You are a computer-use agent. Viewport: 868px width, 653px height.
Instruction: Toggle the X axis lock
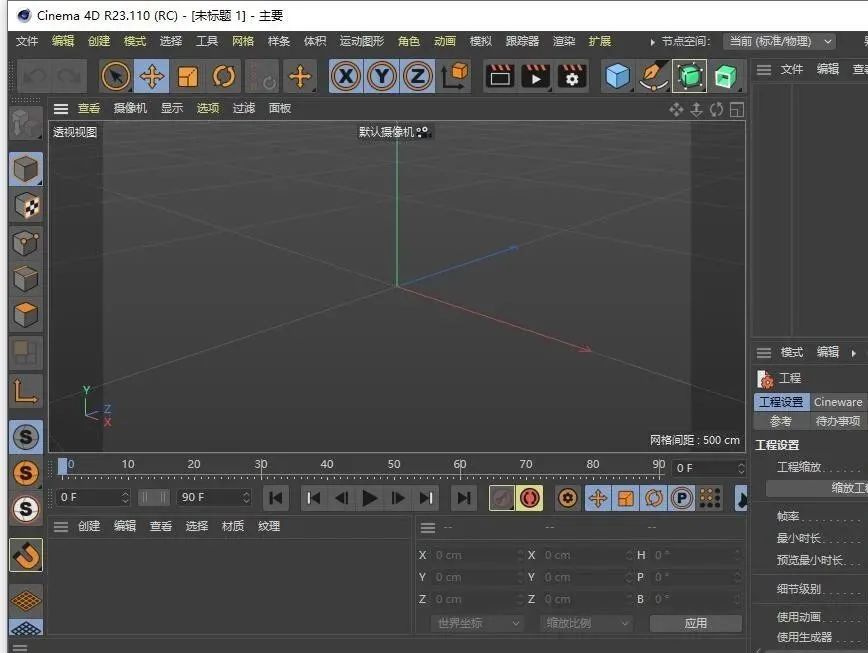click(x=345, y=76)
